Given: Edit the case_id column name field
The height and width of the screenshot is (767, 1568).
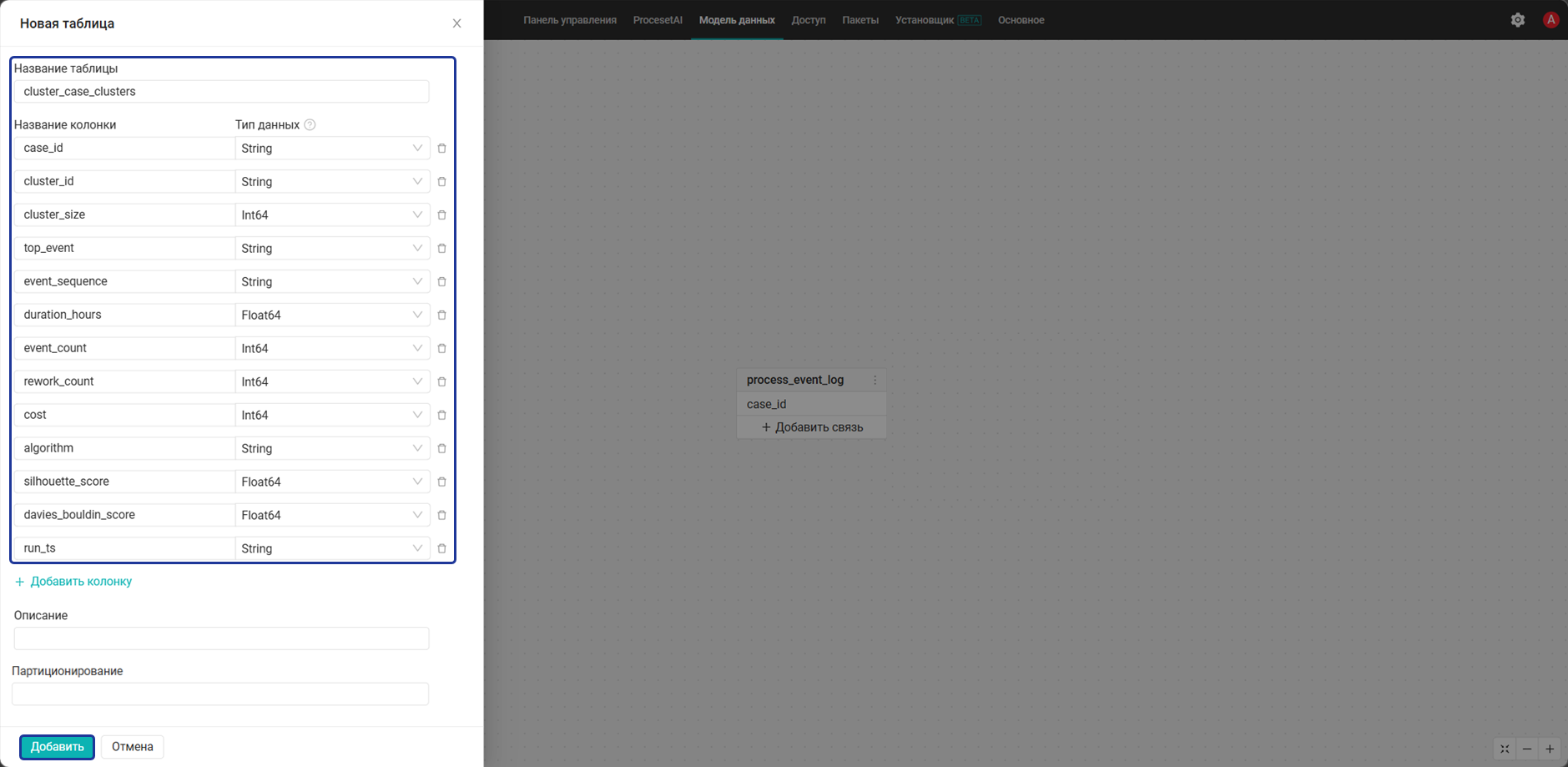Looking at the screenshot, I should 124,149.
